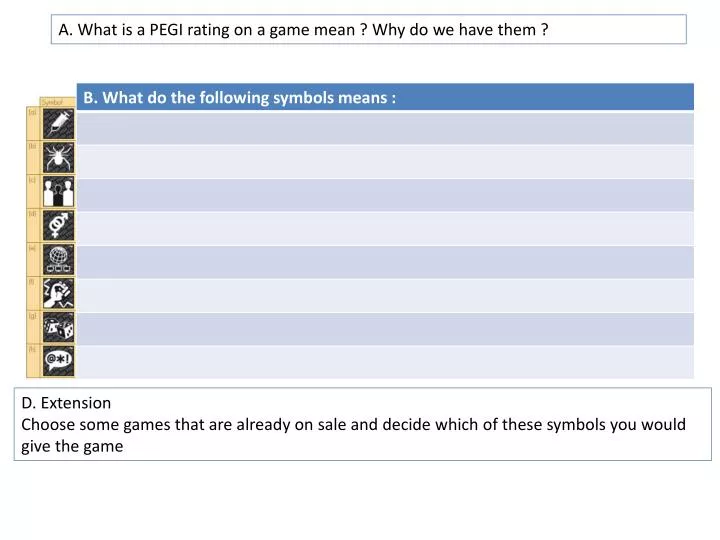Viewport: 720px width, 540px height.
Task: Click the D. Extension text box
Action: pyautogui.click(x=363, y=424)
